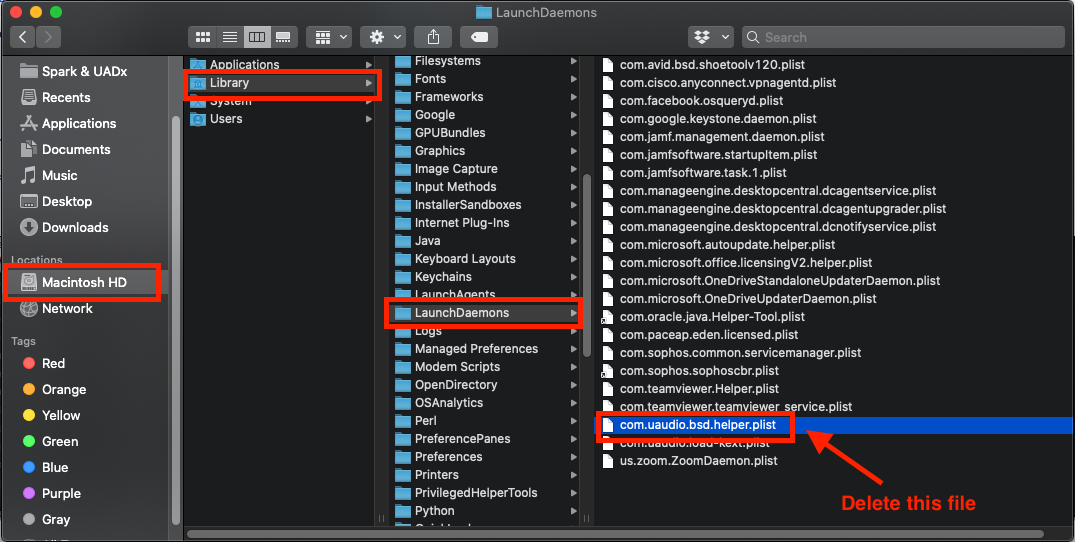Click the Share toolbar button
The width and height of the screenshot is (1075, 542).
coord(433,37)
